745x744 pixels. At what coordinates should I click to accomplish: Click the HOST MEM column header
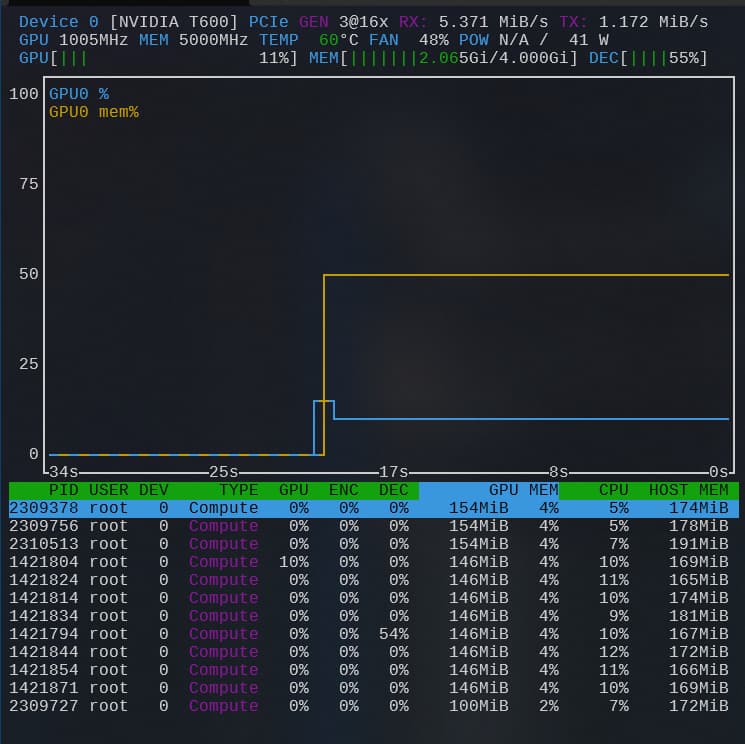tap(688, 490)
